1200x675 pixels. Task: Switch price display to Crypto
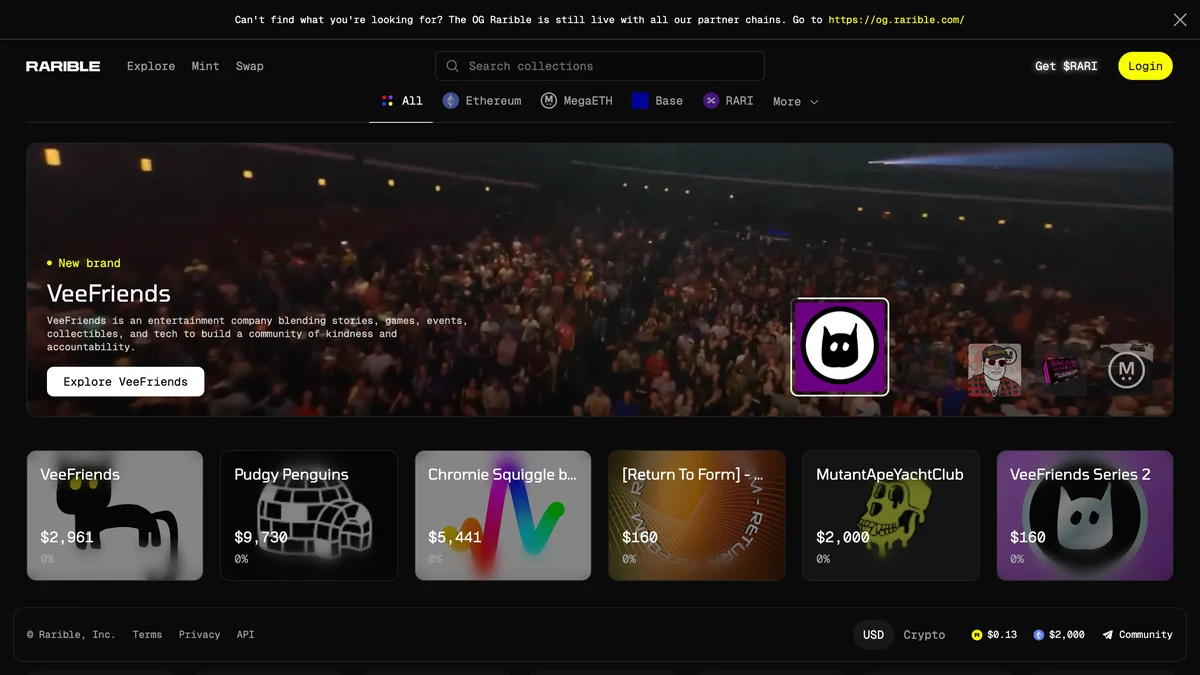pyautogui.click(x=924, y=635)
